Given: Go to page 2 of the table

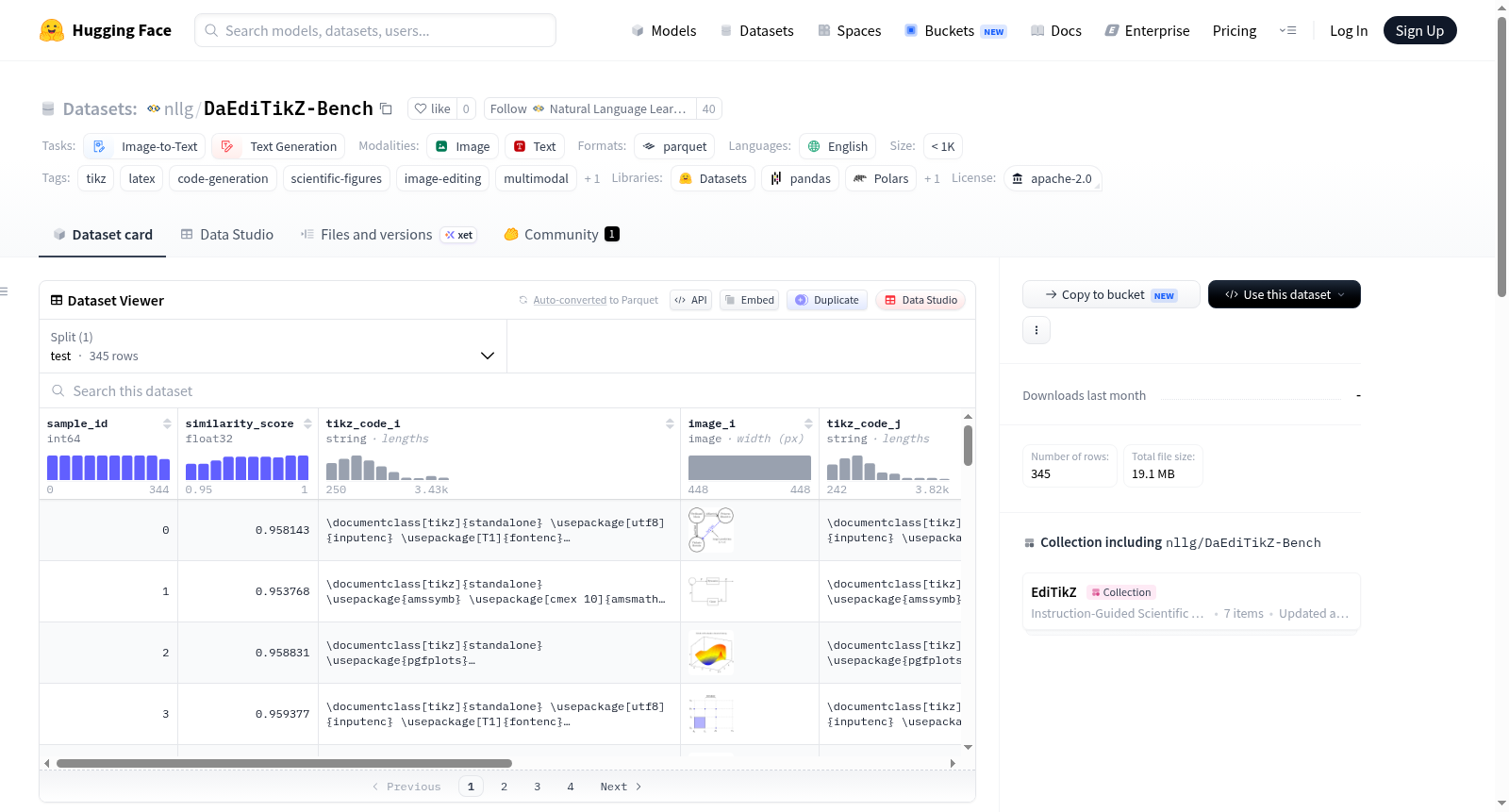Looking at the screenshot, I should tap(505, 787).
